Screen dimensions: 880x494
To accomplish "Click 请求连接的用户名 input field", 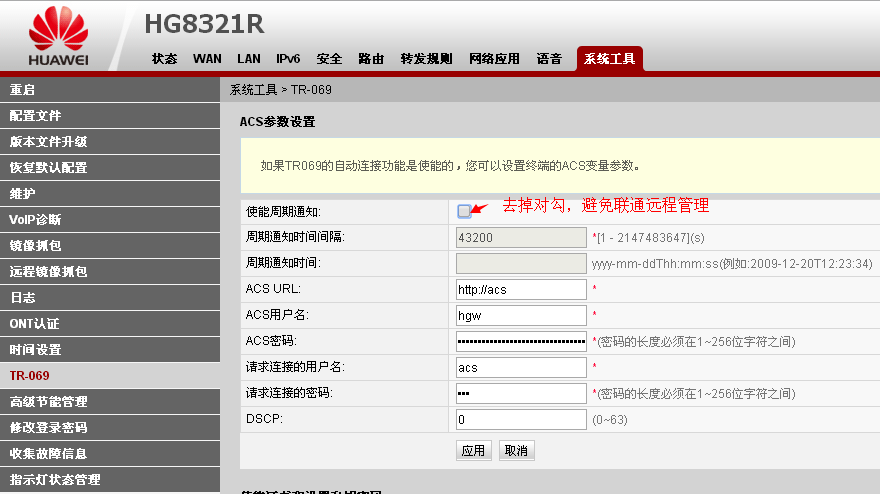I will [x=520, y=367].
